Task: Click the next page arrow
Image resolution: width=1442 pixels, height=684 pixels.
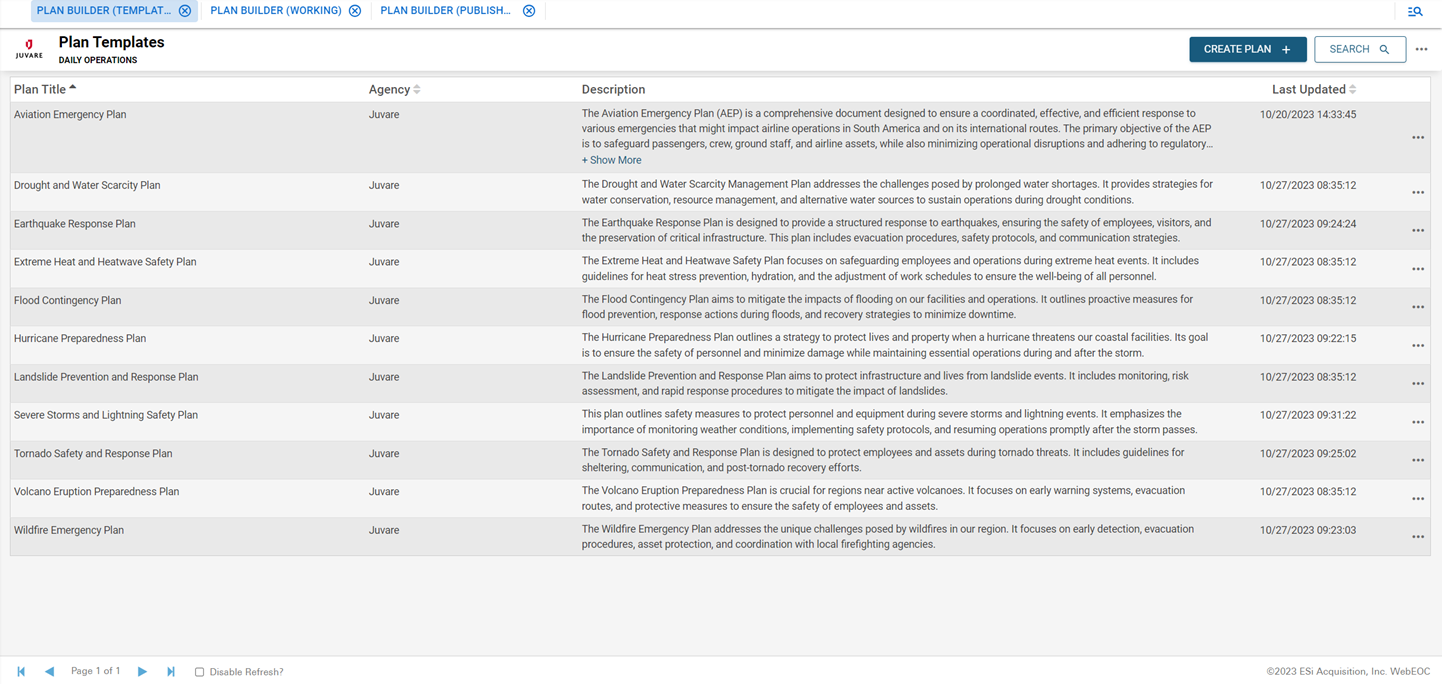Action: coord(142,671)
